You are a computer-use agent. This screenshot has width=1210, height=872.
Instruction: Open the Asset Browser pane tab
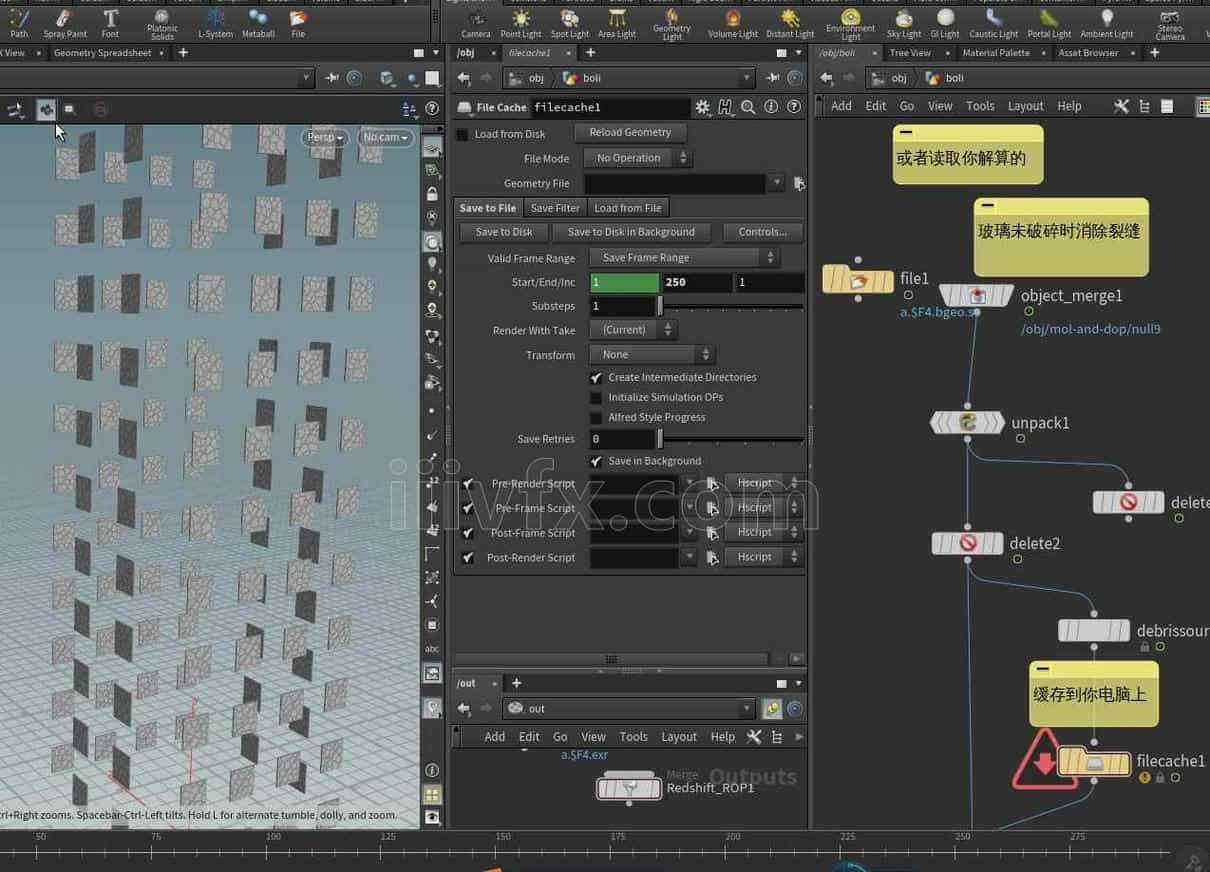1088,53
